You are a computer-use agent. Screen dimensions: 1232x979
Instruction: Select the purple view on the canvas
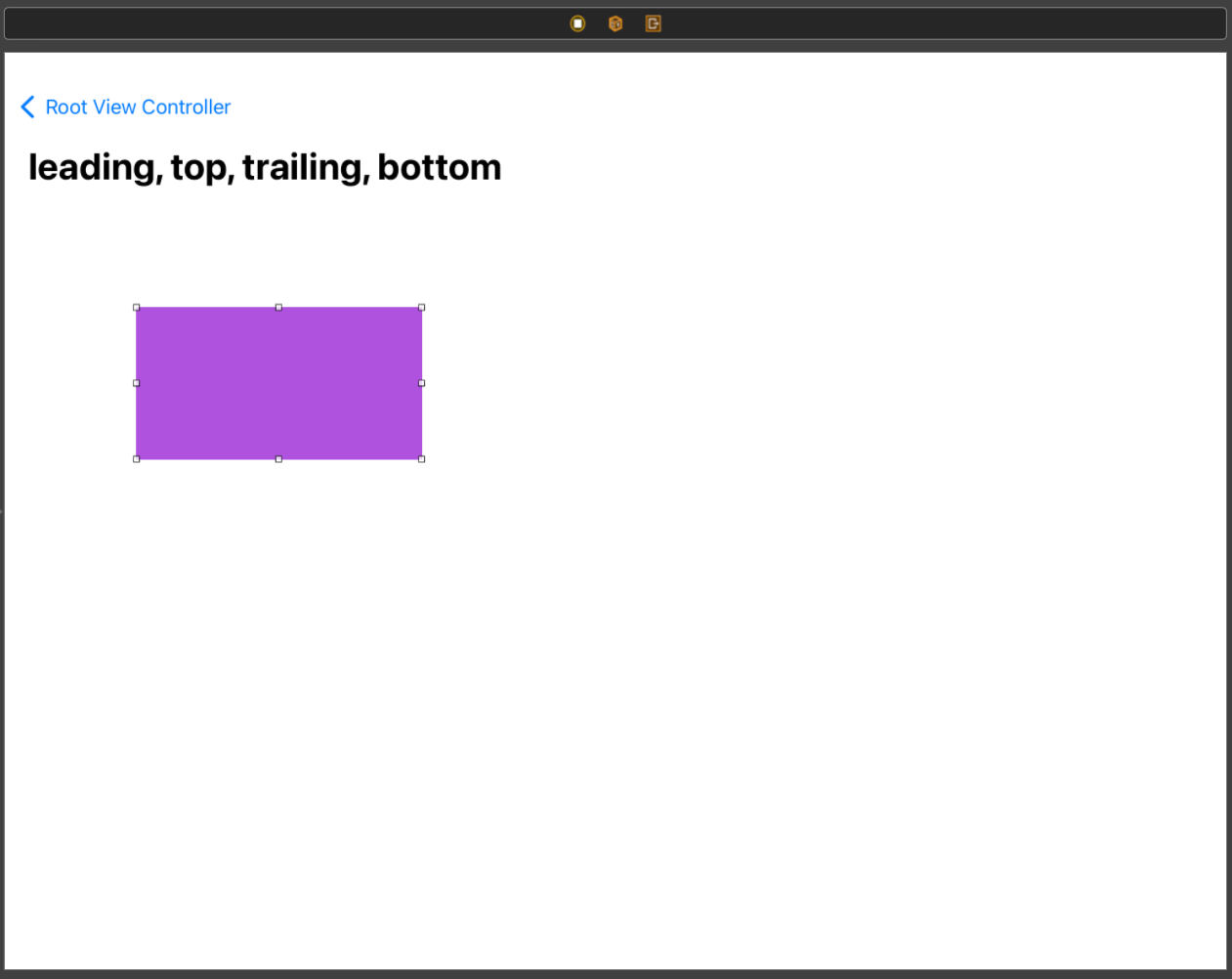[278, 383]
